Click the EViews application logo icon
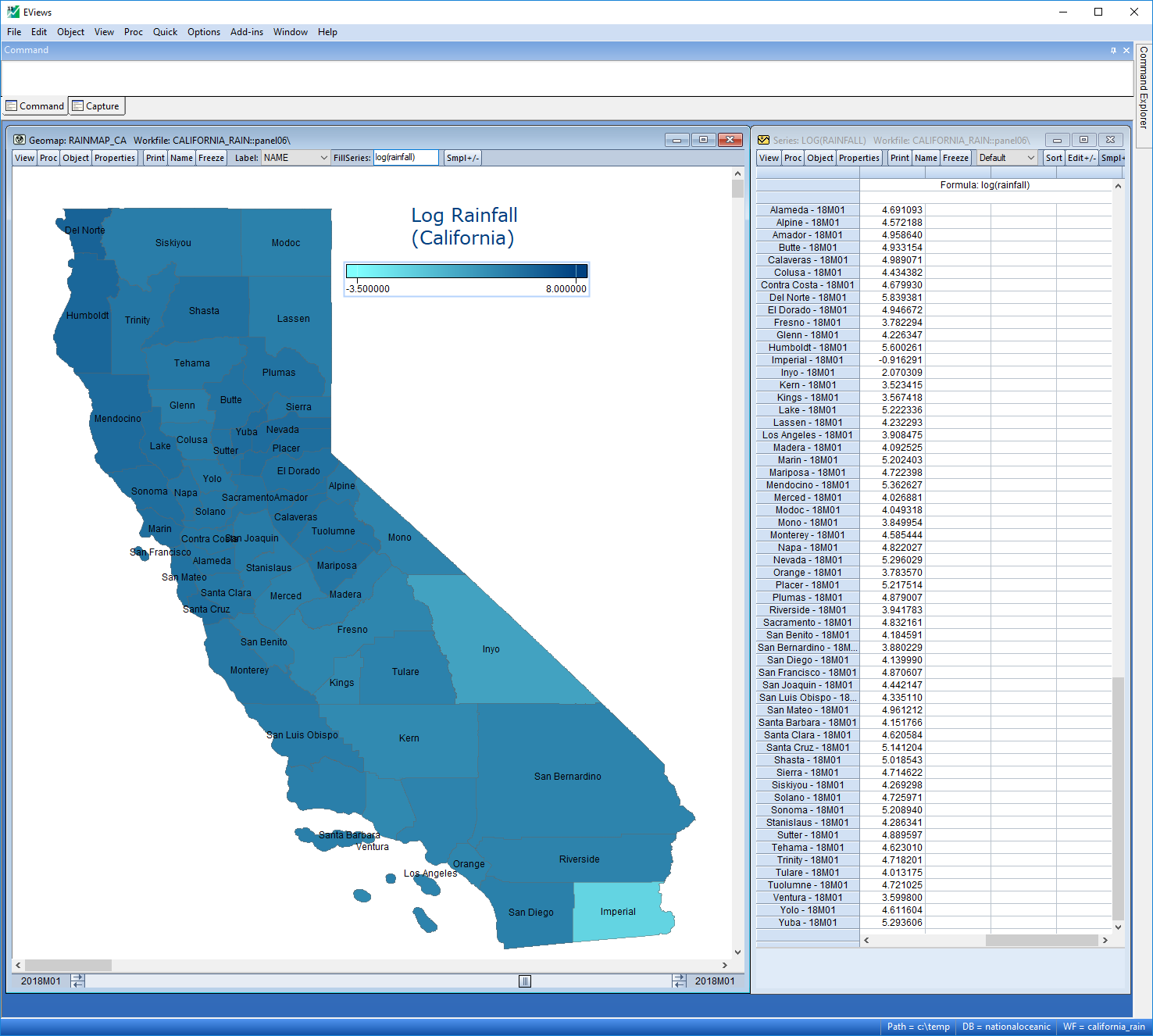The height and width of the screenshot is (1036, 1153). [12, 12]
